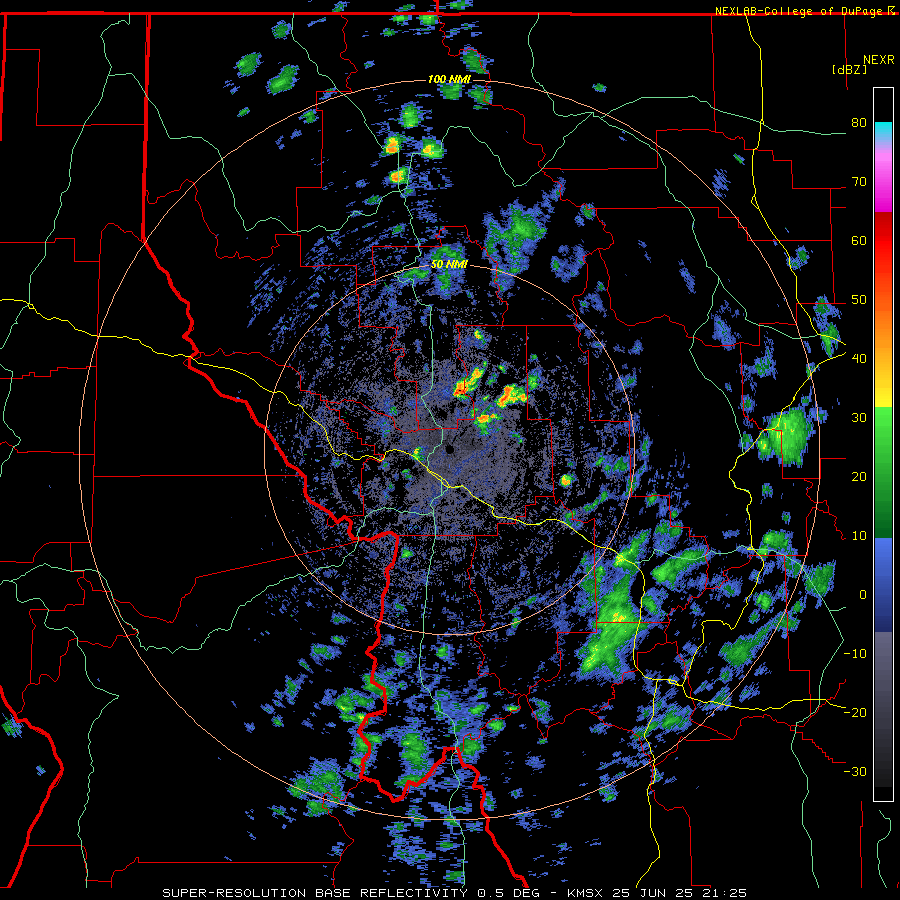
Task: Click the -20 value on the dBZ scale
Action: tap(855, 712)
